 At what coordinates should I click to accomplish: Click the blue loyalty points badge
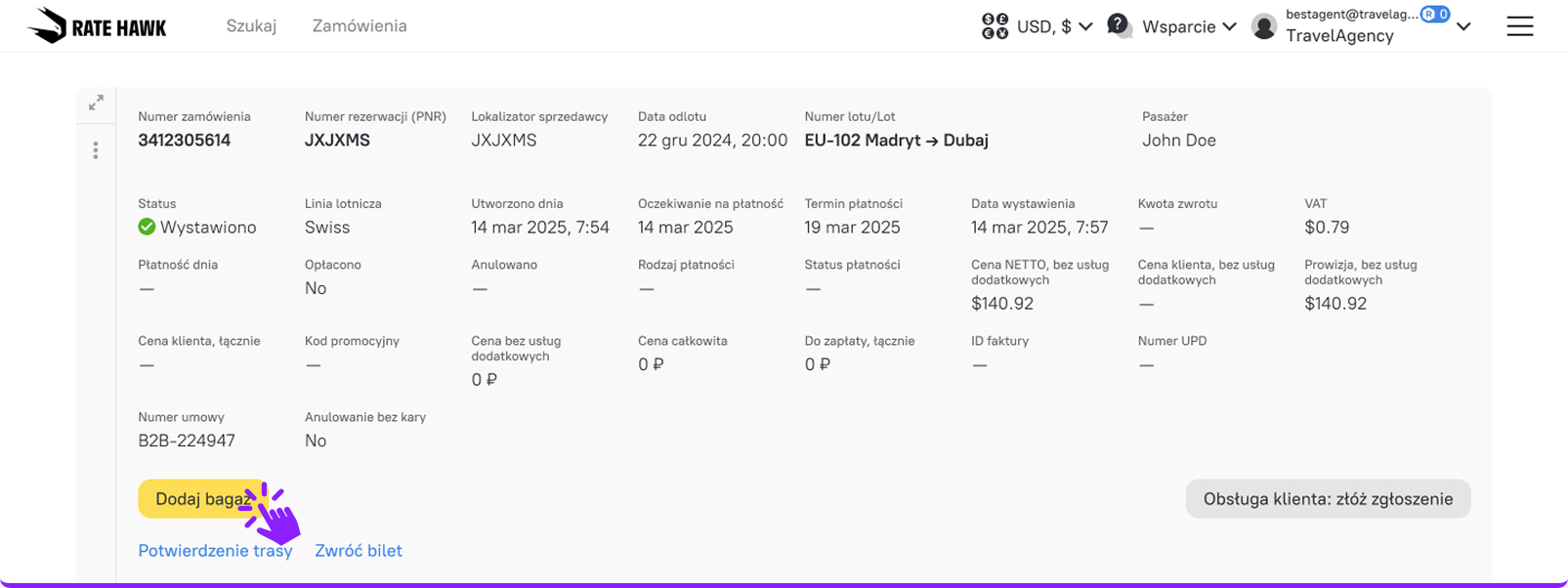pos(1435,15)
